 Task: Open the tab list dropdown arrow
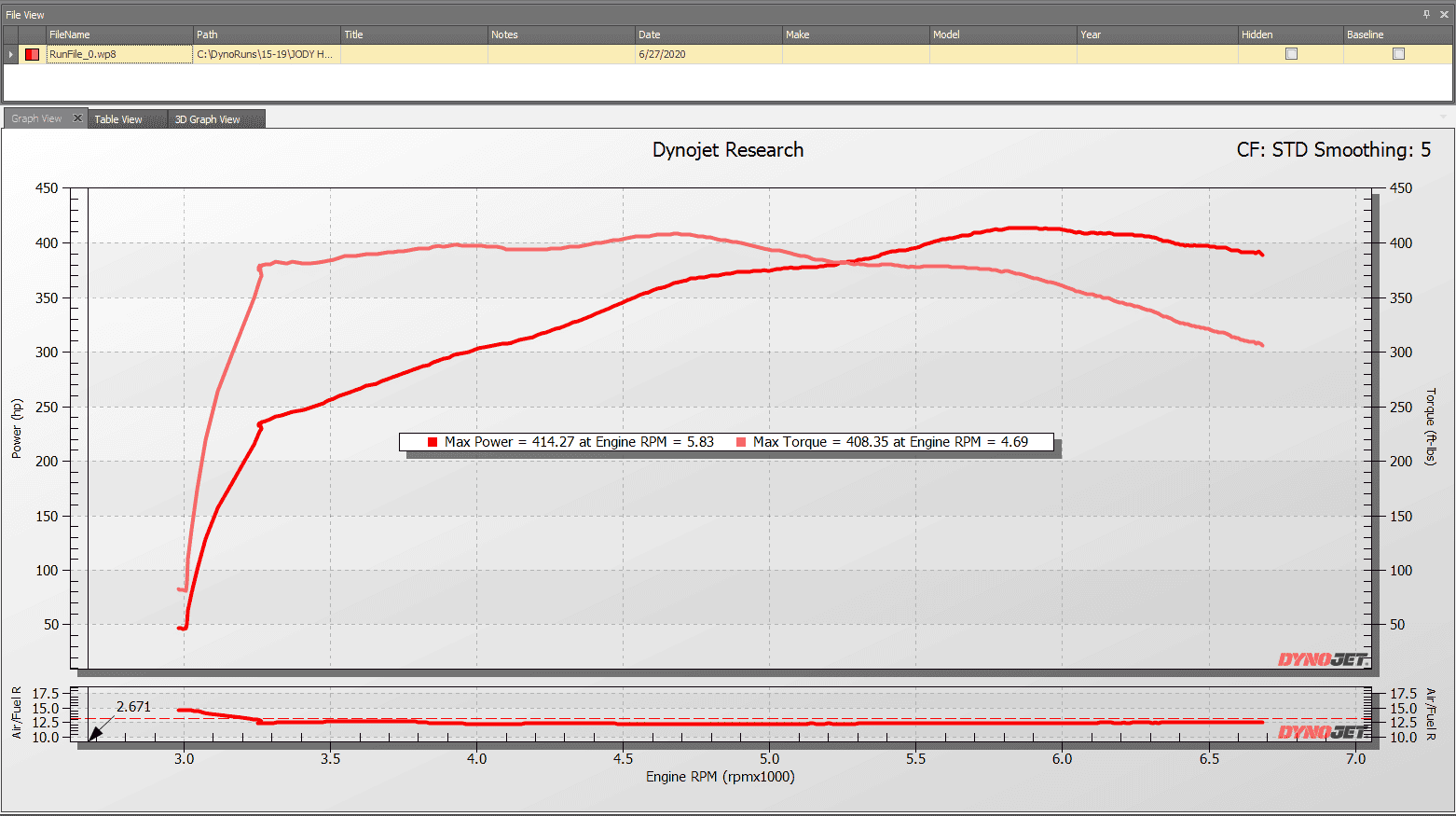(x=1444, y=118)
